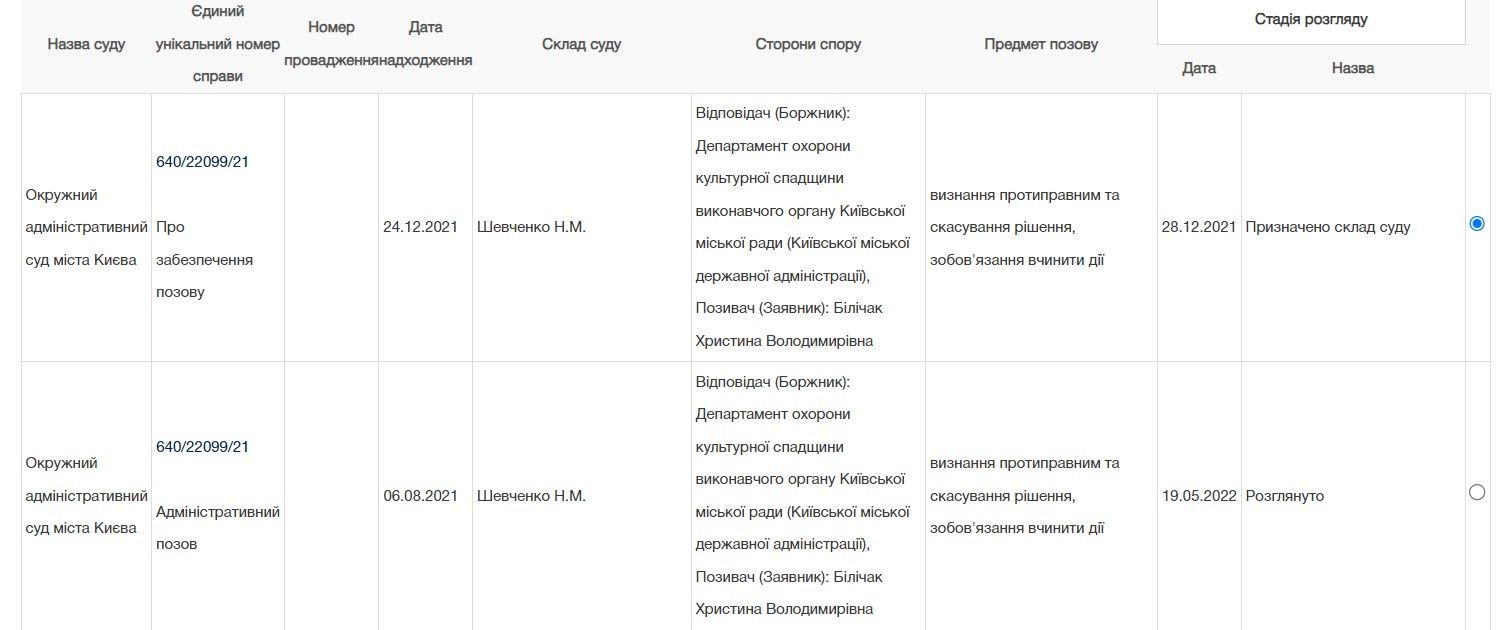Click the 'Єдиний унікальний номер справи' header

218,43
